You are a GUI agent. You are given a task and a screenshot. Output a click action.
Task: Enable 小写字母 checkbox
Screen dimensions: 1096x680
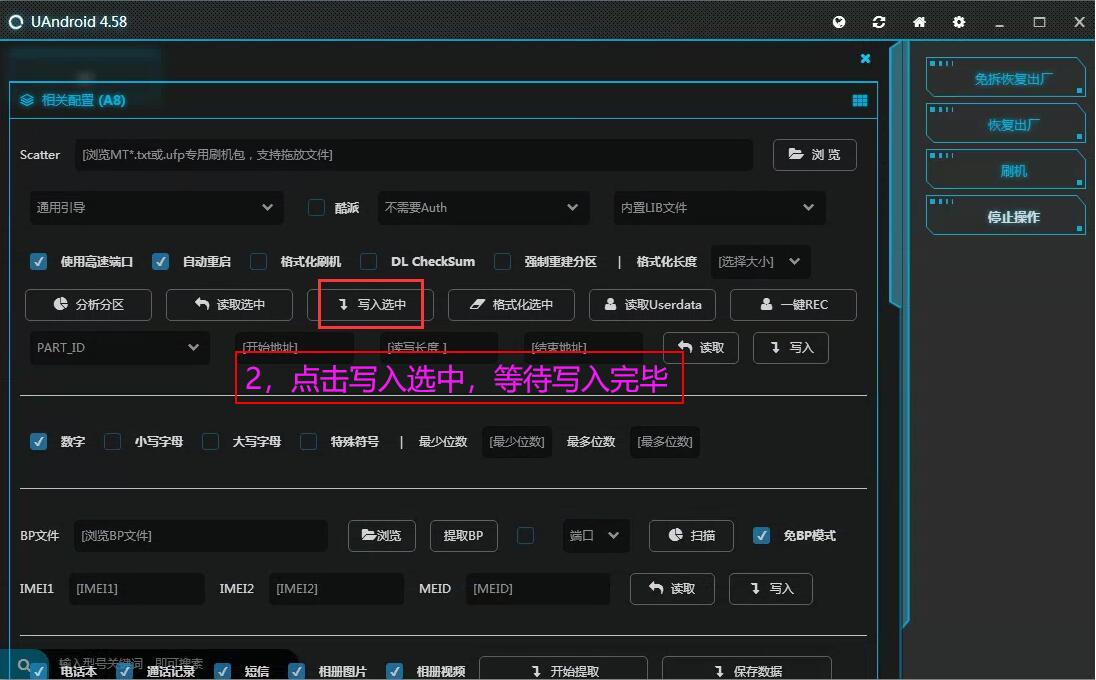point(113,442)
